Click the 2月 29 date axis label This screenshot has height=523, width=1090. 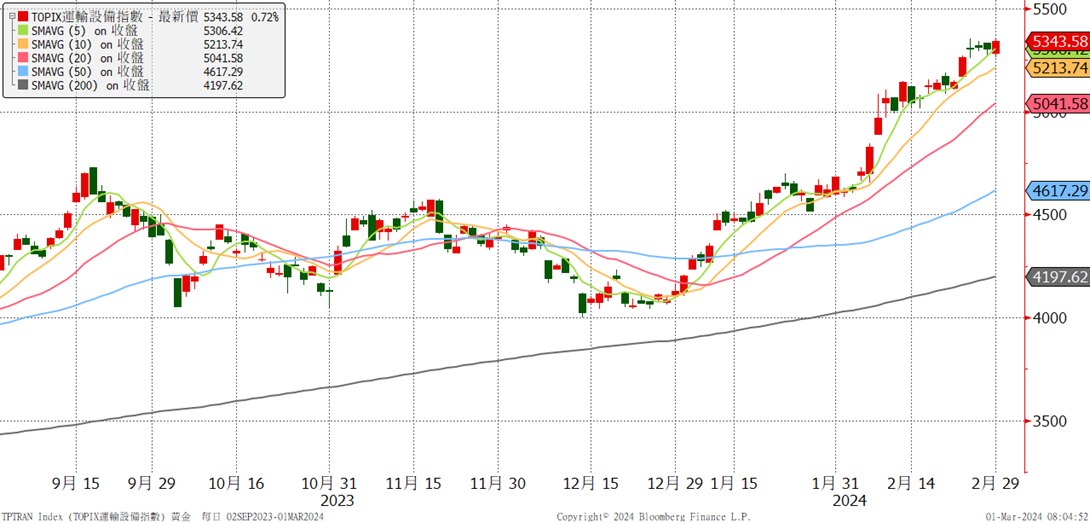pyautogui.click(x=995, y=485)
